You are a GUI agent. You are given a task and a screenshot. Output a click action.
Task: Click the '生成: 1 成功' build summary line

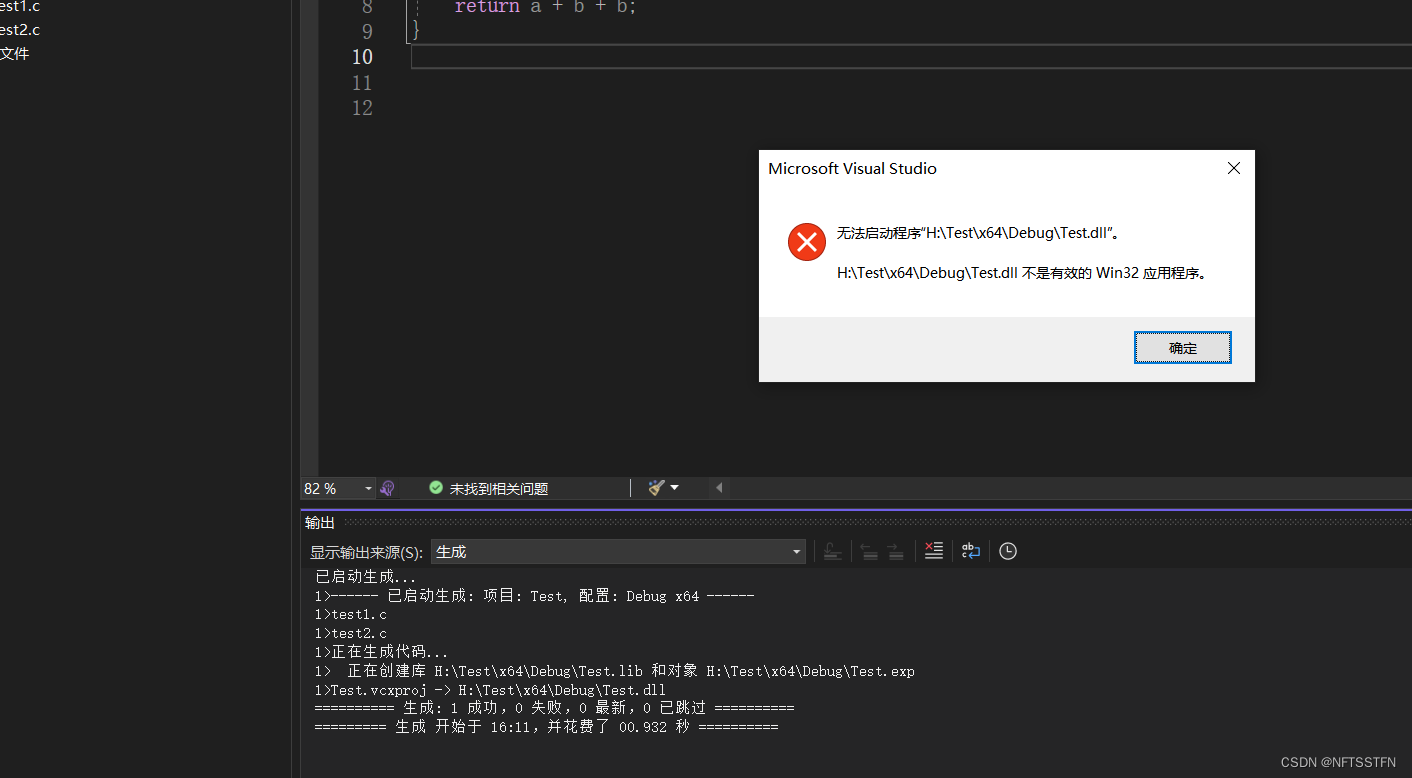[554, 709]
